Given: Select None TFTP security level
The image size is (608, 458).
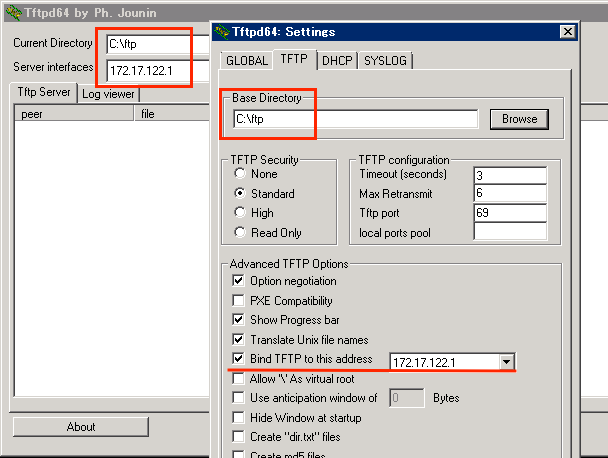Looking at the screenshot, I should coord(240,173).
